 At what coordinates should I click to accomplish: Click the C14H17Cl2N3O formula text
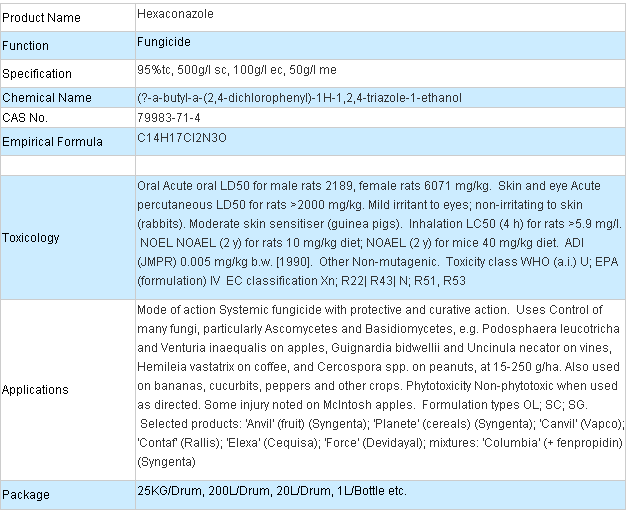[182, 138]
